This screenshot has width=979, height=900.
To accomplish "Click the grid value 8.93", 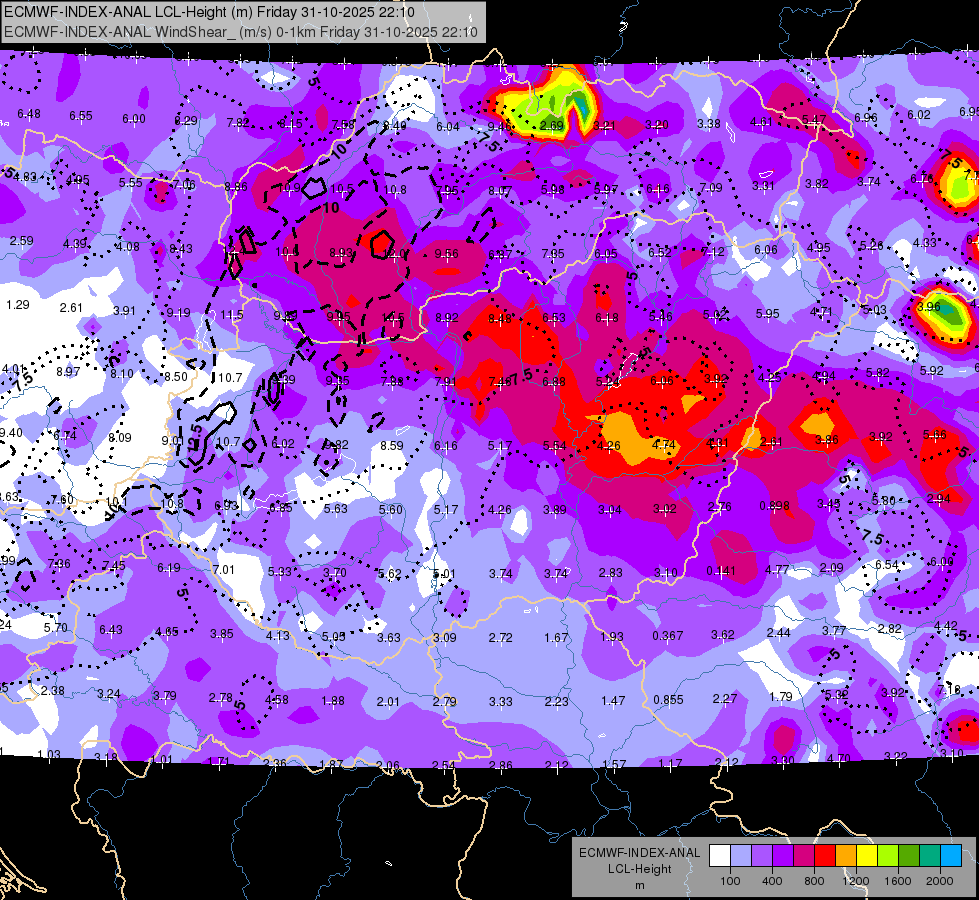I will coord(341,253).
